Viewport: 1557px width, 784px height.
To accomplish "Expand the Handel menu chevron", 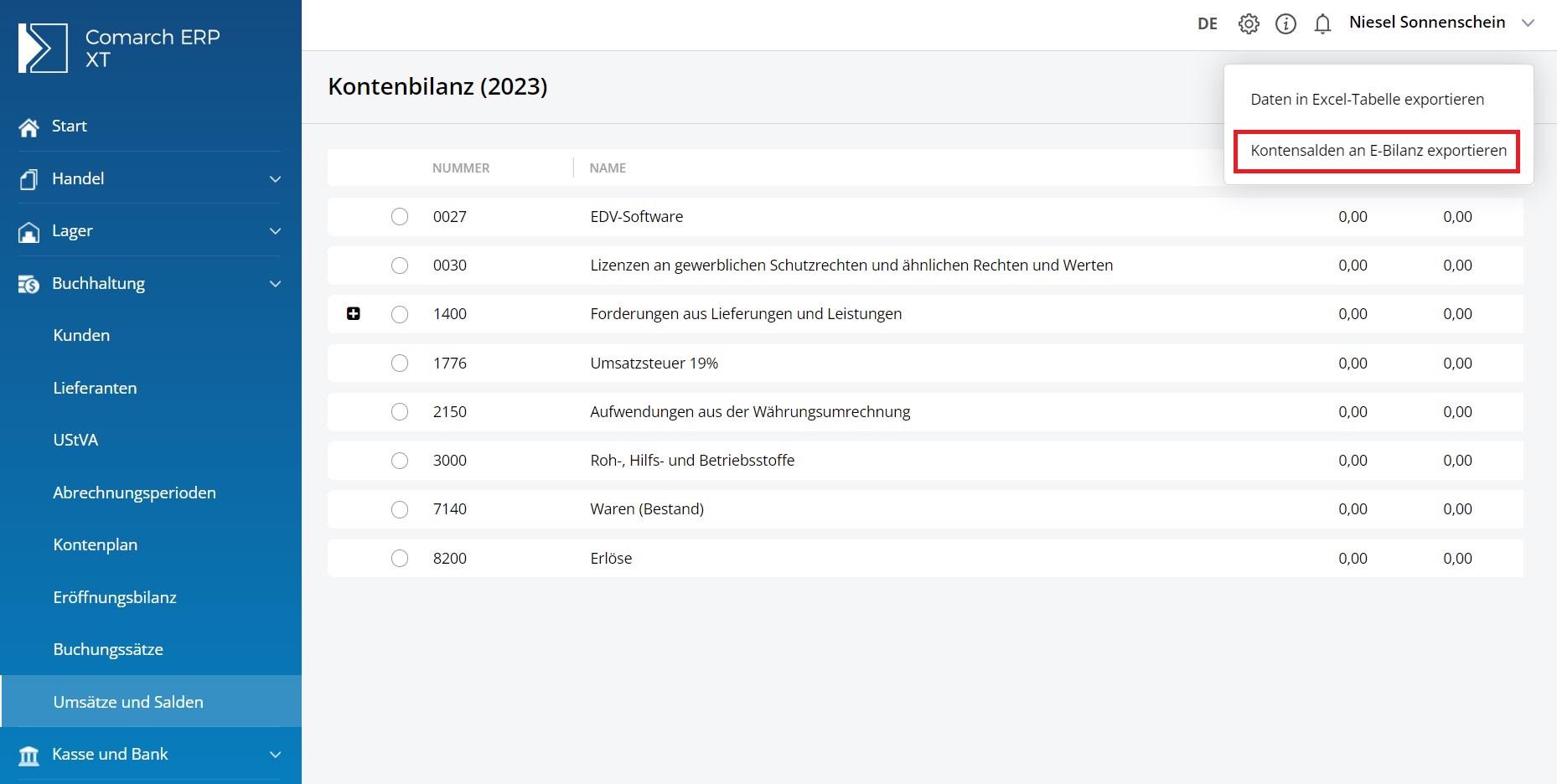I will [275, 179].
